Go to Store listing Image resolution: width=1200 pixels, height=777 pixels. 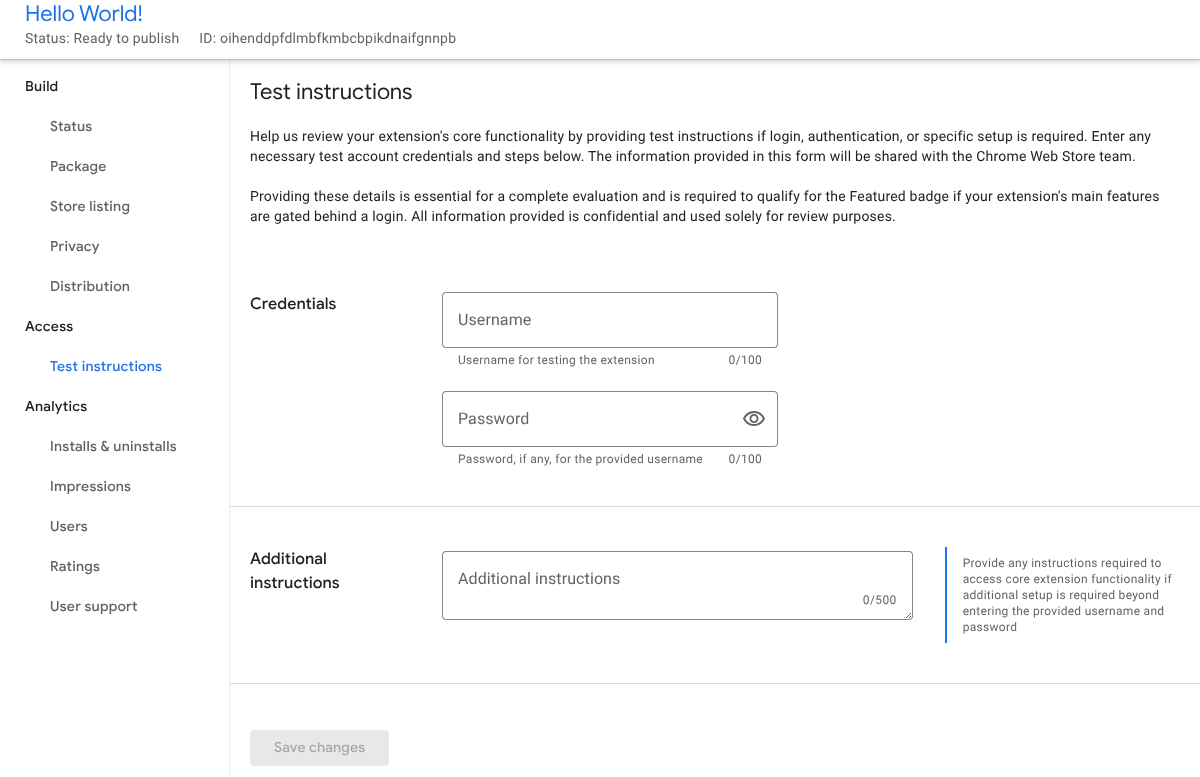coord(89,206)
